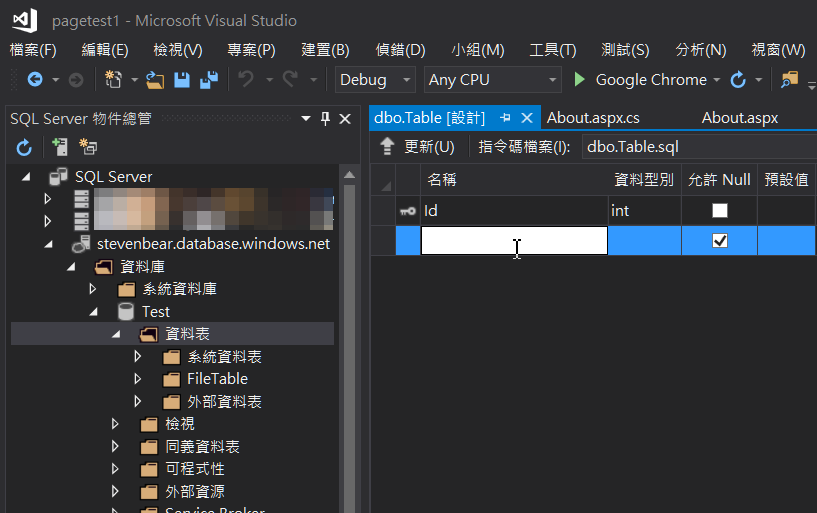Collapse the stevenbear.database.windows.net node
817x513 pixels.
(x=48, y=244)
